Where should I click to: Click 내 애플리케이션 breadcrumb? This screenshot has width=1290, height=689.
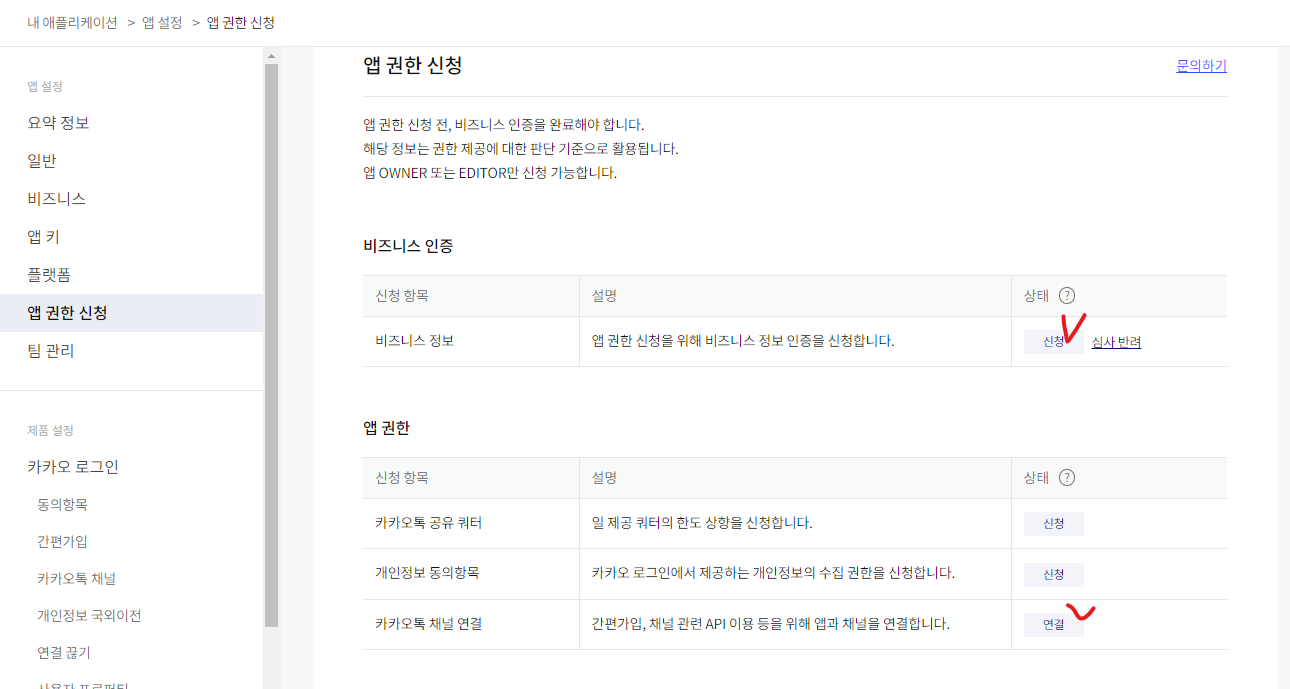point(72,22)
